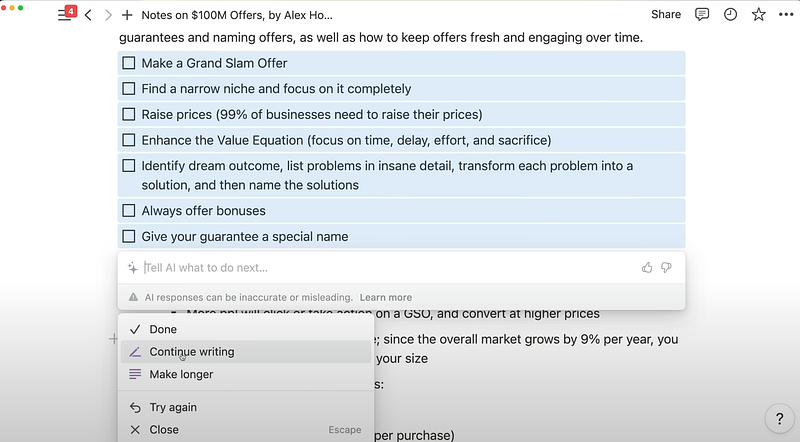800x442 pixels.
Task: View page history clock icon
Action: pos(730,15)
